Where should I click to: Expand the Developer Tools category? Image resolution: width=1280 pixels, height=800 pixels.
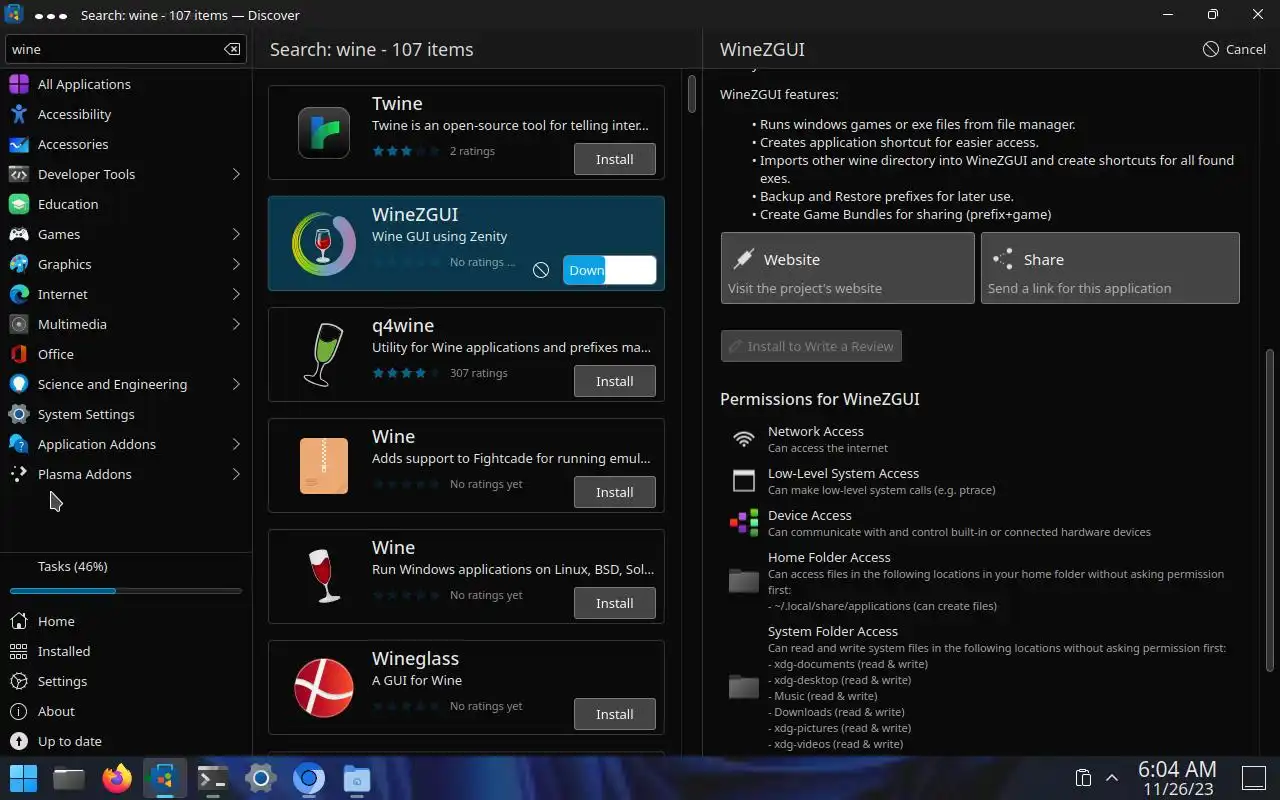[236, 174]
